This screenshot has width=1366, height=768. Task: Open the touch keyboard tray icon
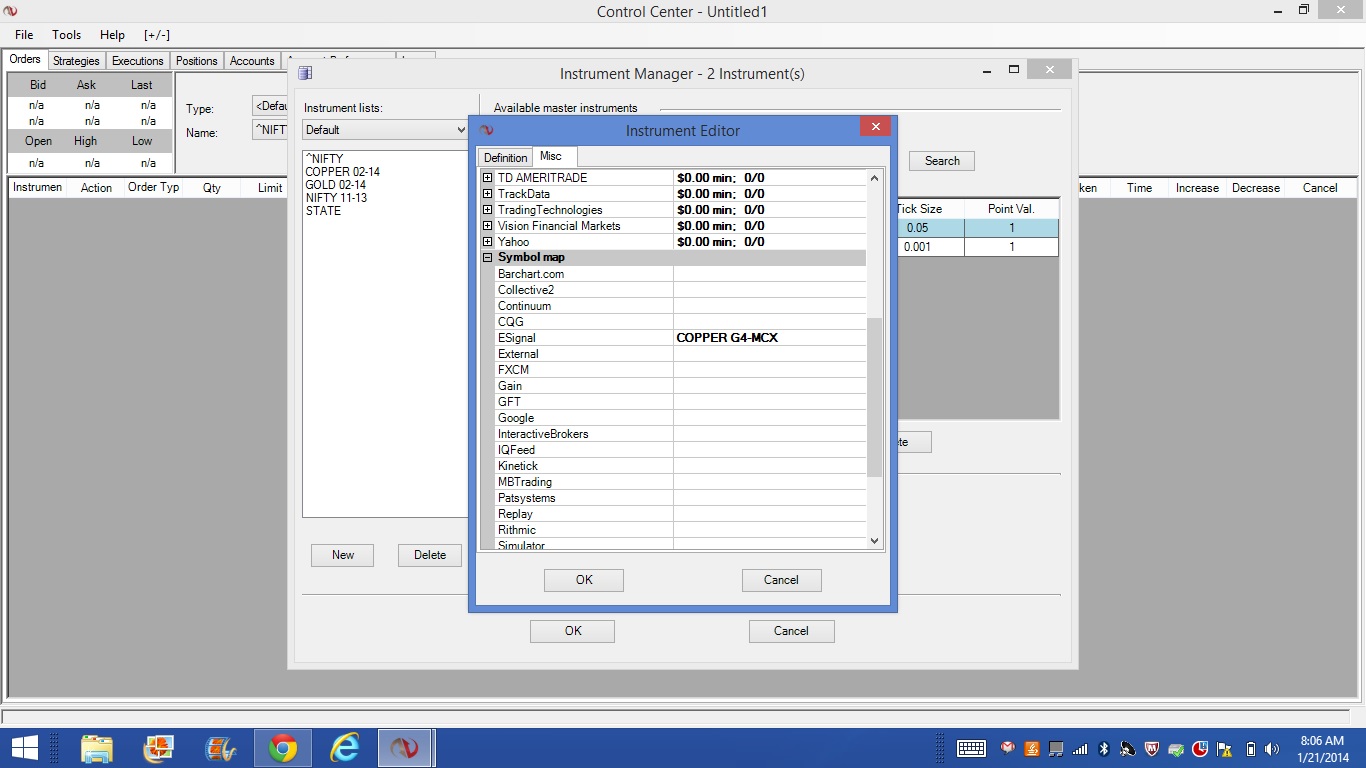click(972, 749)
